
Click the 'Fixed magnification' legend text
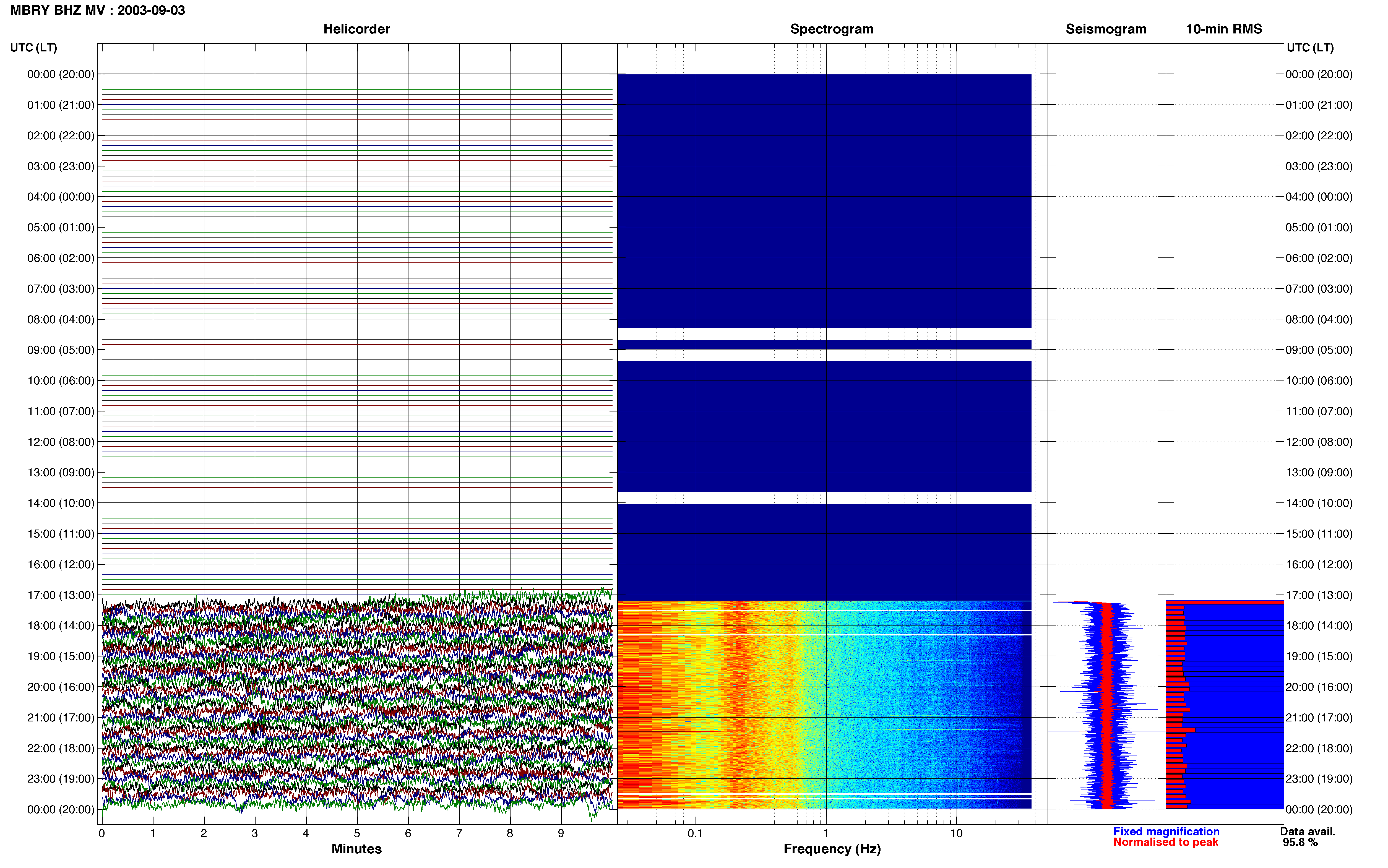point(1166,831)
